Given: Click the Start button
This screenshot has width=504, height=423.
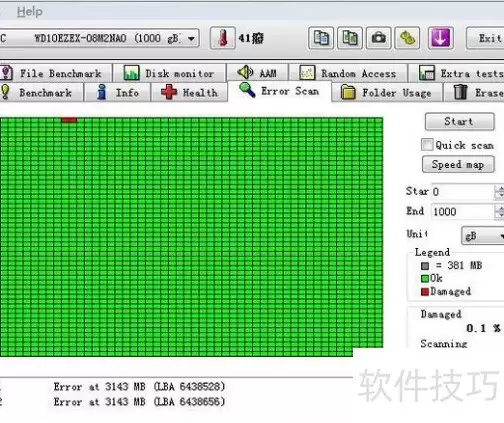Looking at the screenshot, I should 459,121.
